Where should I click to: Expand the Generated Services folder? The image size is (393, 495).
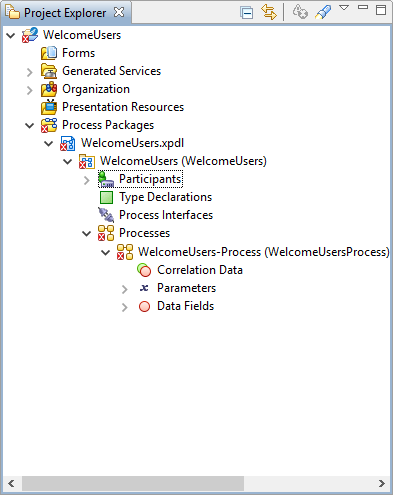(30, 72)
